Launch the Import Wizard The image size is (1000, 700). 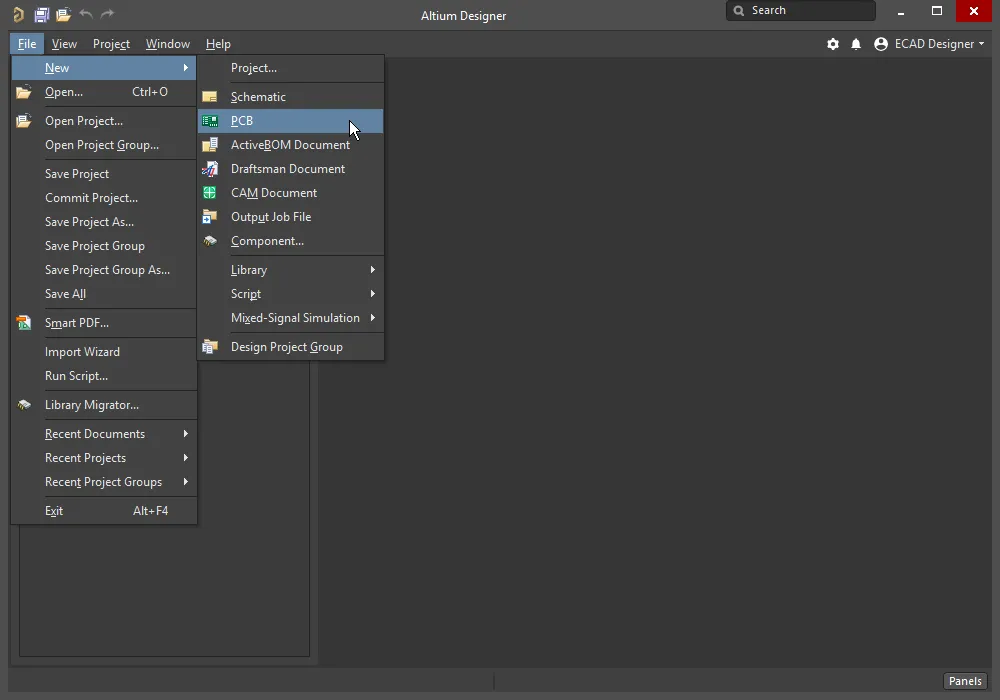pos(104,352)
